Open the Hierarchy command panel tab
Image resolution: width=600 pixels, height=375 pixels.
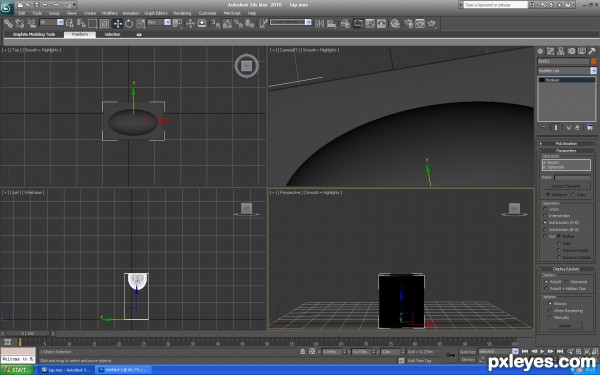coord(561,51)
